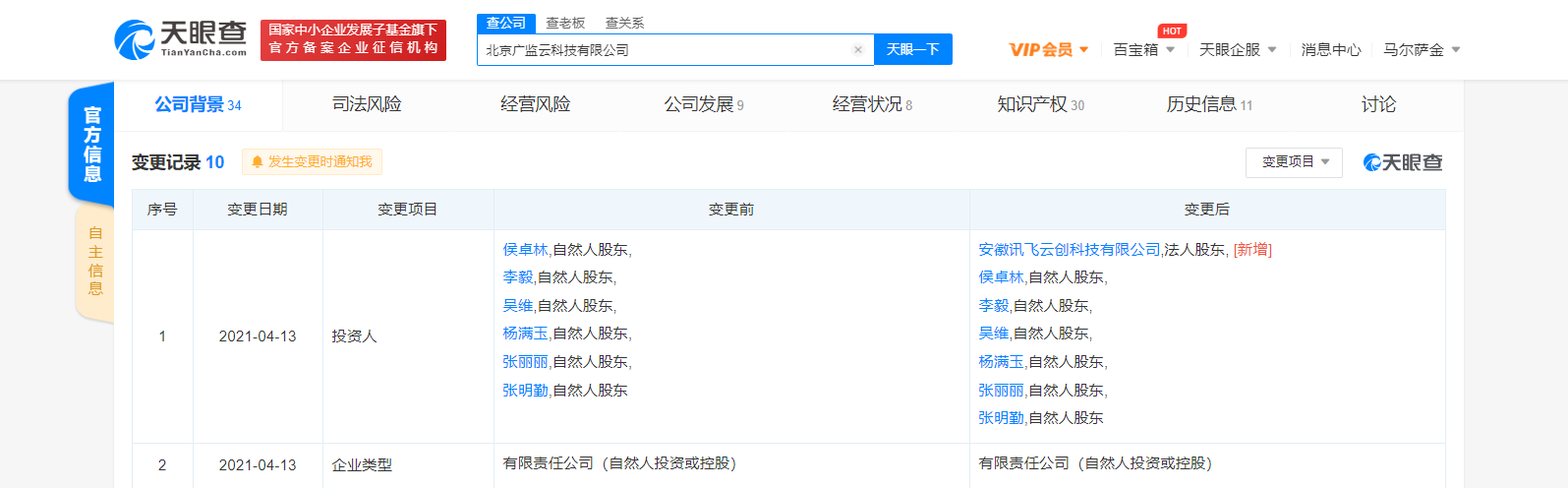Click the red government fund banner
Image resolution: width=1568 pixels, height=488 pixels.
(353, 40)
